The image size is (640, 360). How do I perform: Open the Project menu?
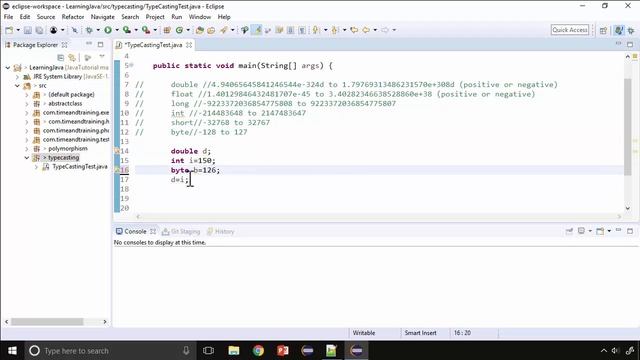155,17
